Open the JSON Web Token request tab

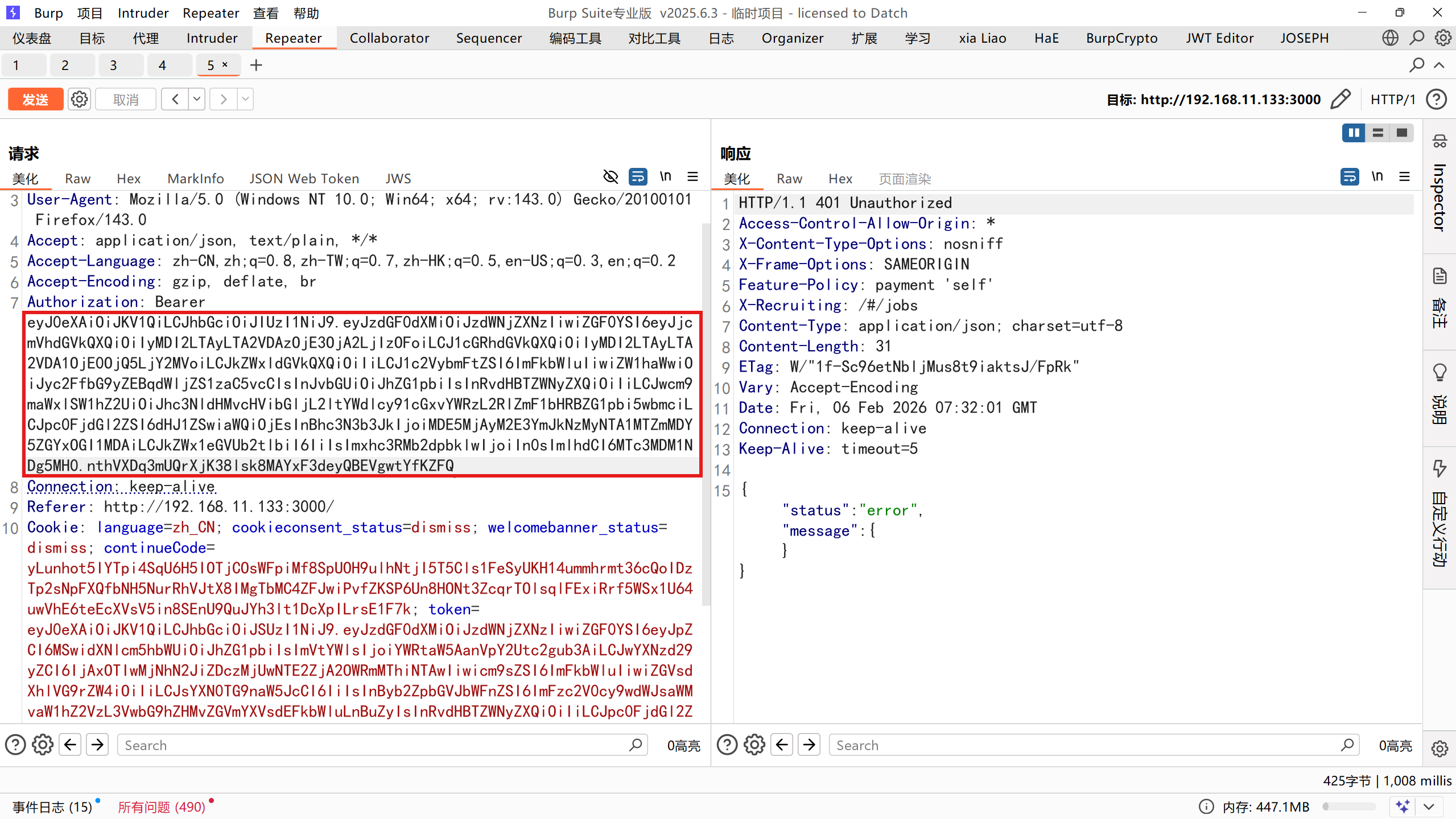point(304,179)
